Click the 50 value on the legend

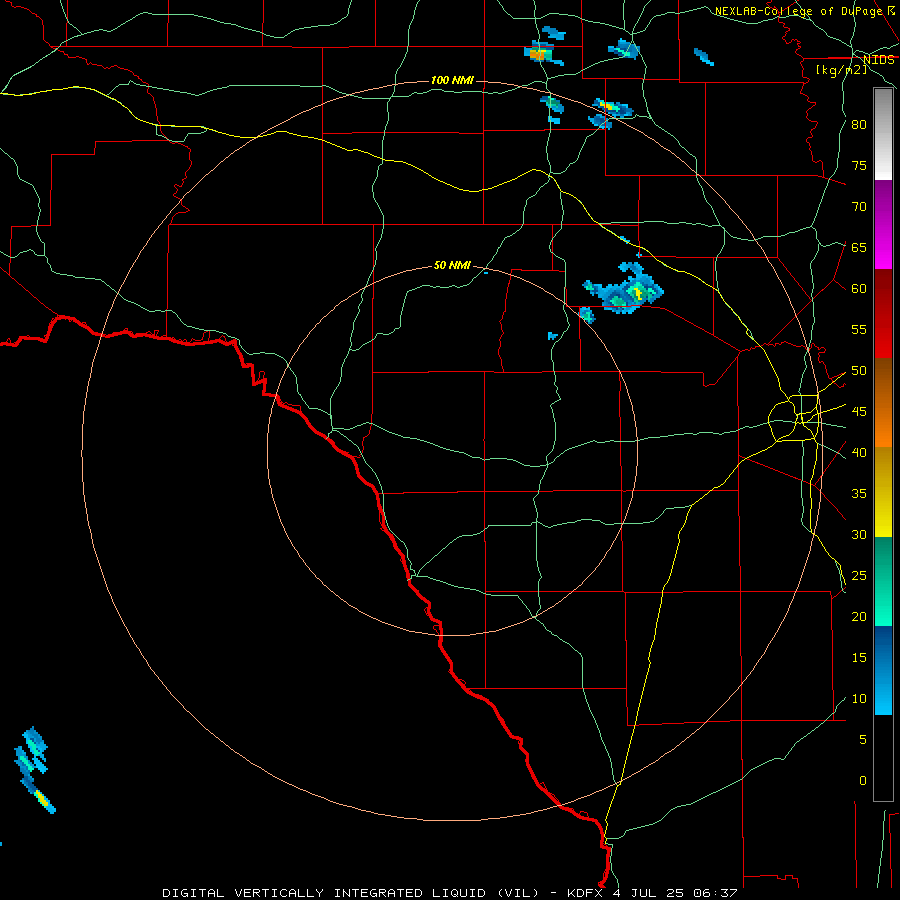tap(859, 371)
